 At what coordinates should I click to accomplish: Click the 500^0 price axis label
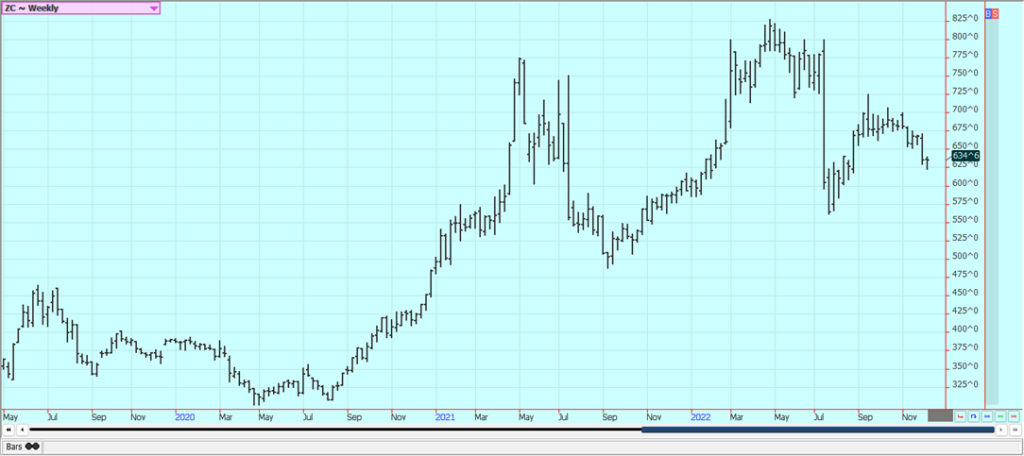965,256
